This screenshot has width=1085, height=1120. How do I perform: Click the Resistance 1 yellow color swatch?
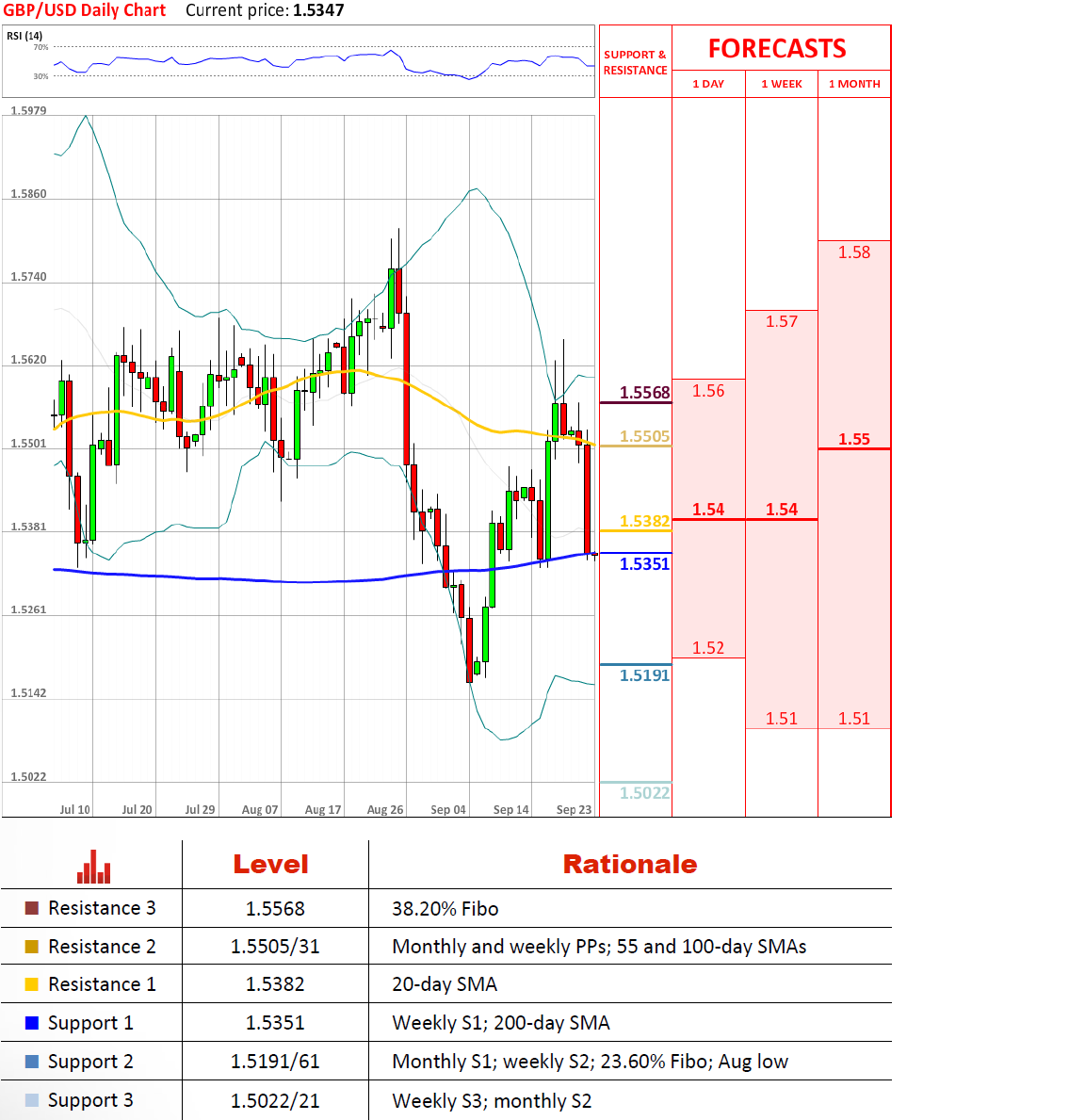(x=32, y=984)
